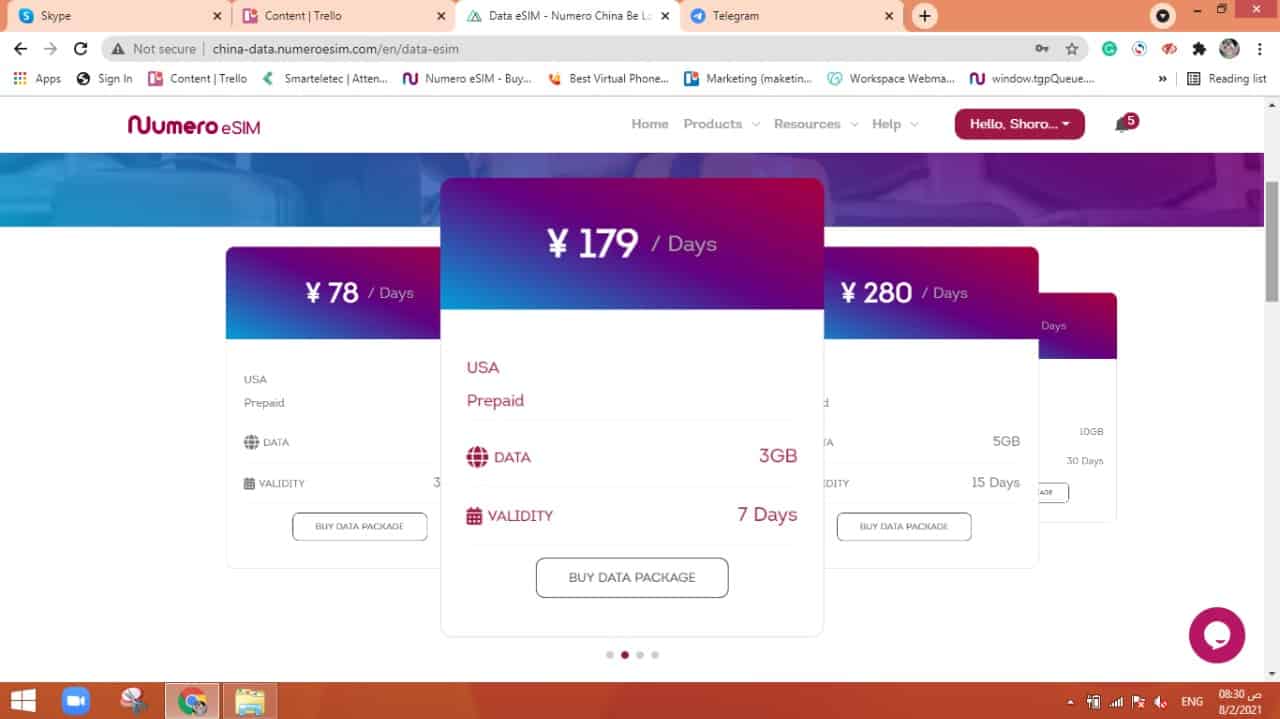Click the chat support bubble icon
The height and width of the screenshot is (719, 1280).
(1217, 635)
